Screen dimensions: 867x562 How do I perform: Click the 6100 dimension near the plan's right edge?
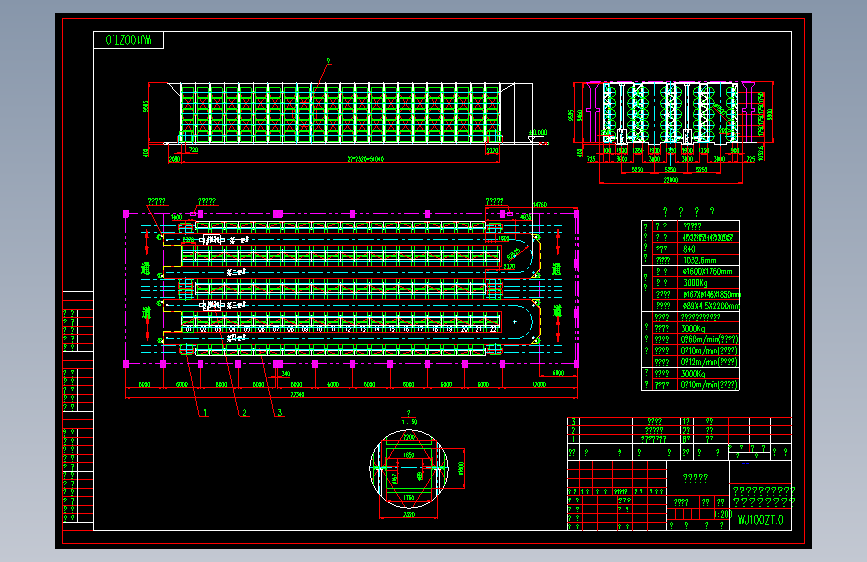click(x=558, y=373)
